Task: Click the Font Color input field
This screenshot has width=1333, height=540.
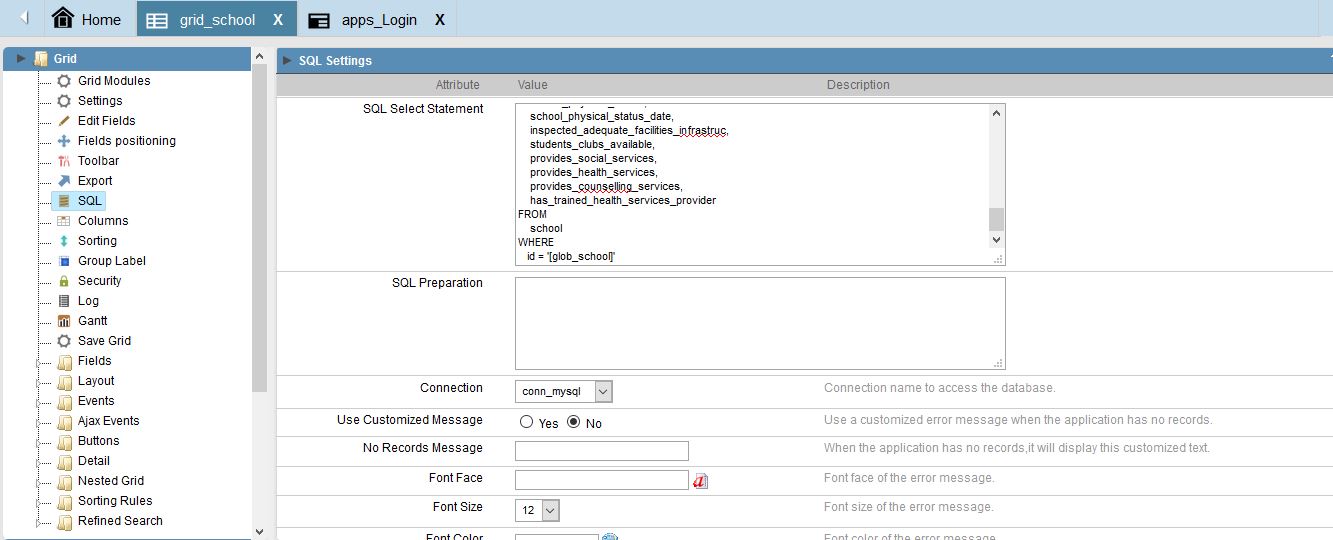Action: (557, 537)
